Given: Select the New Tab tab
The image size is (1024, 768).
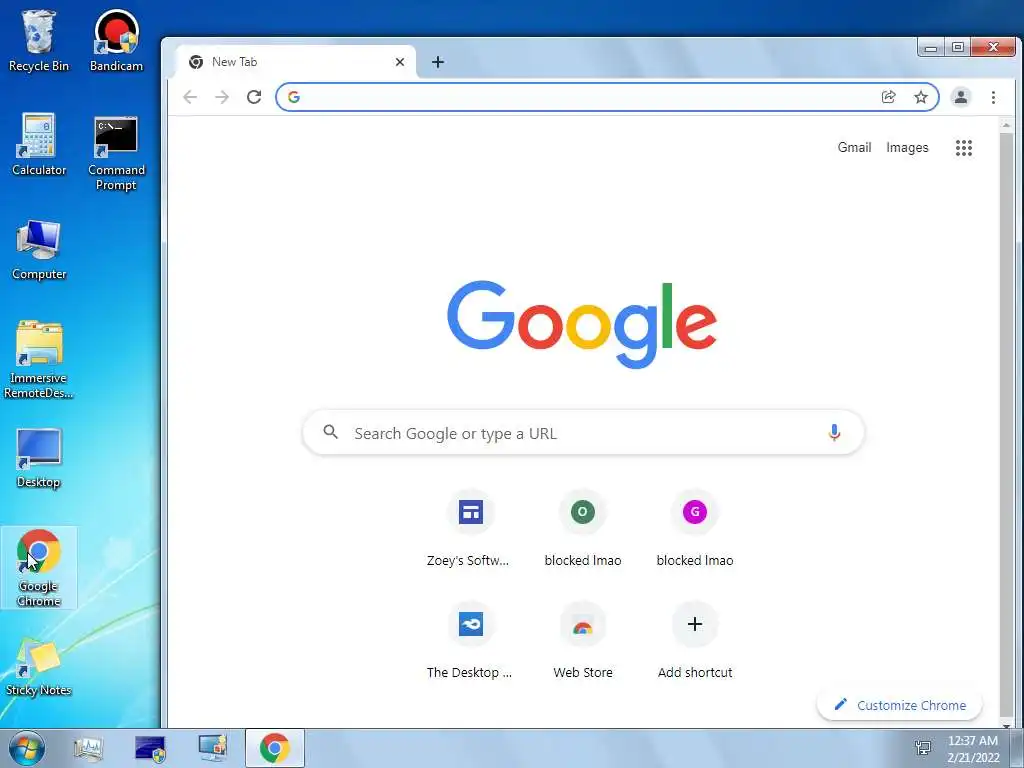Looking at the screenshot, I should click(296, 62).
